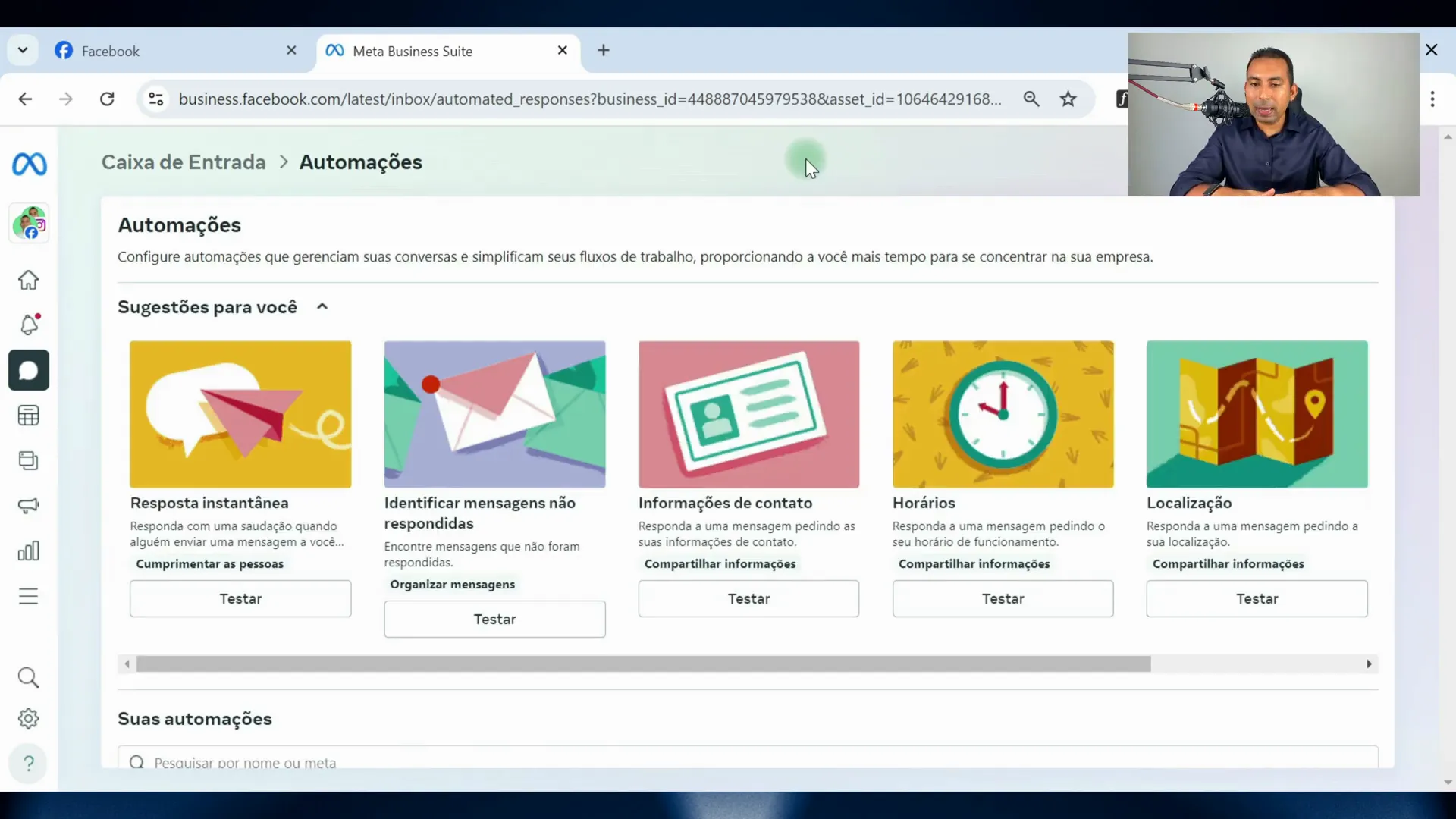Open the Informações de contato card image
Image resolution: width=1456 pixels, height=819 pixels.
pos(748,414)
